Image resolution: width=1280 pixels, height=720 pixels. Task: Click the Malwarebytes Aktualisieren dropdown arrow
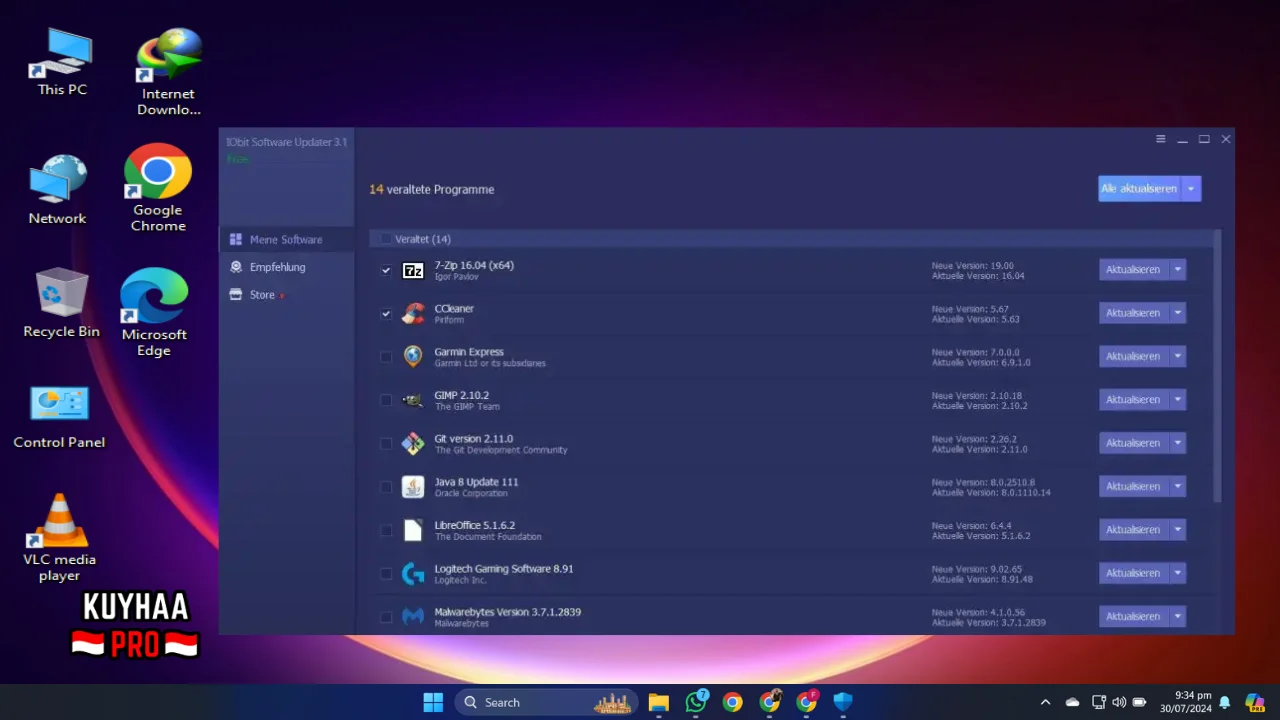1178,616
